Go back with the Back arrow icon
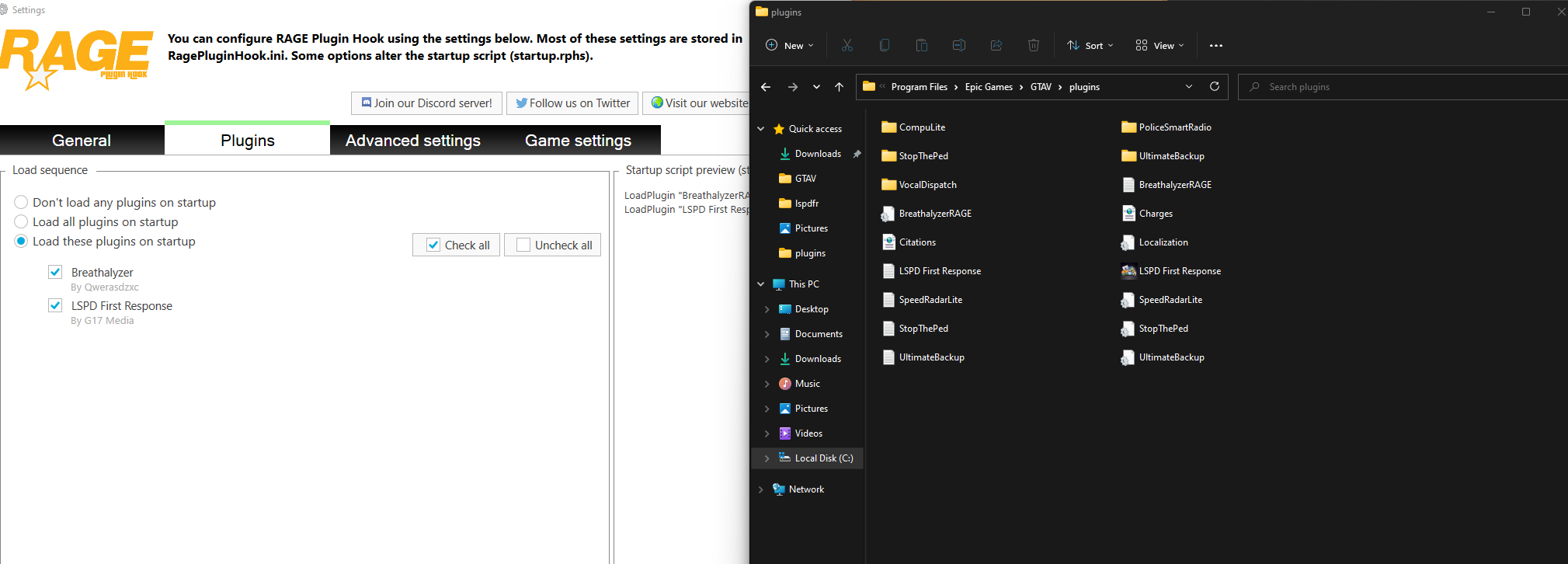Viewport: 1568px width, 564px height. [x=766, y=87]
